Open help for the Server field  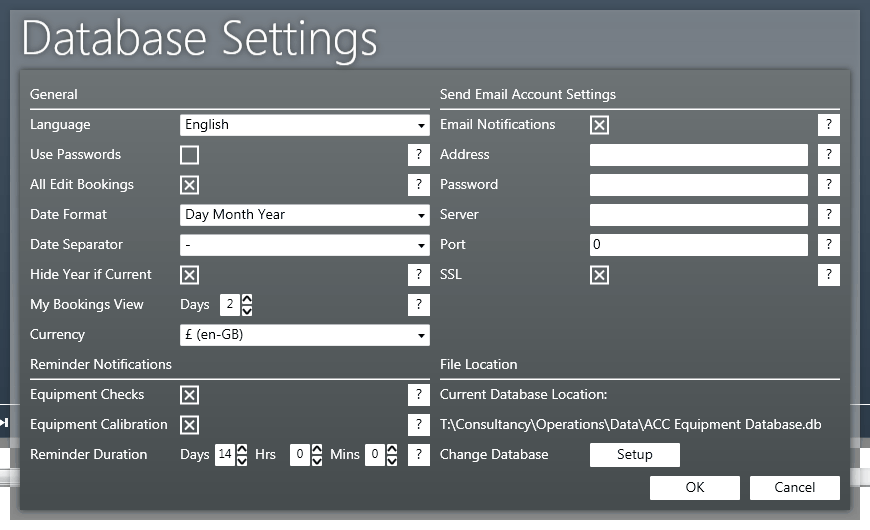click(829, 215)
